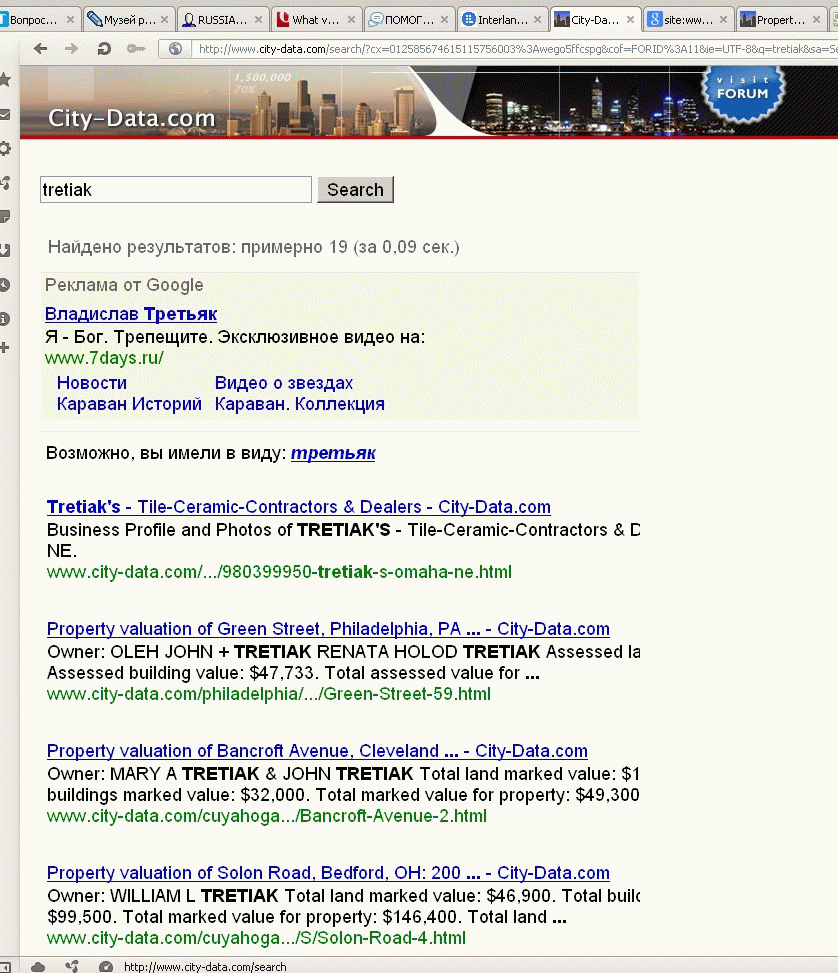Open Opera Link cloud icon in status bar

[x=38, y=967]
